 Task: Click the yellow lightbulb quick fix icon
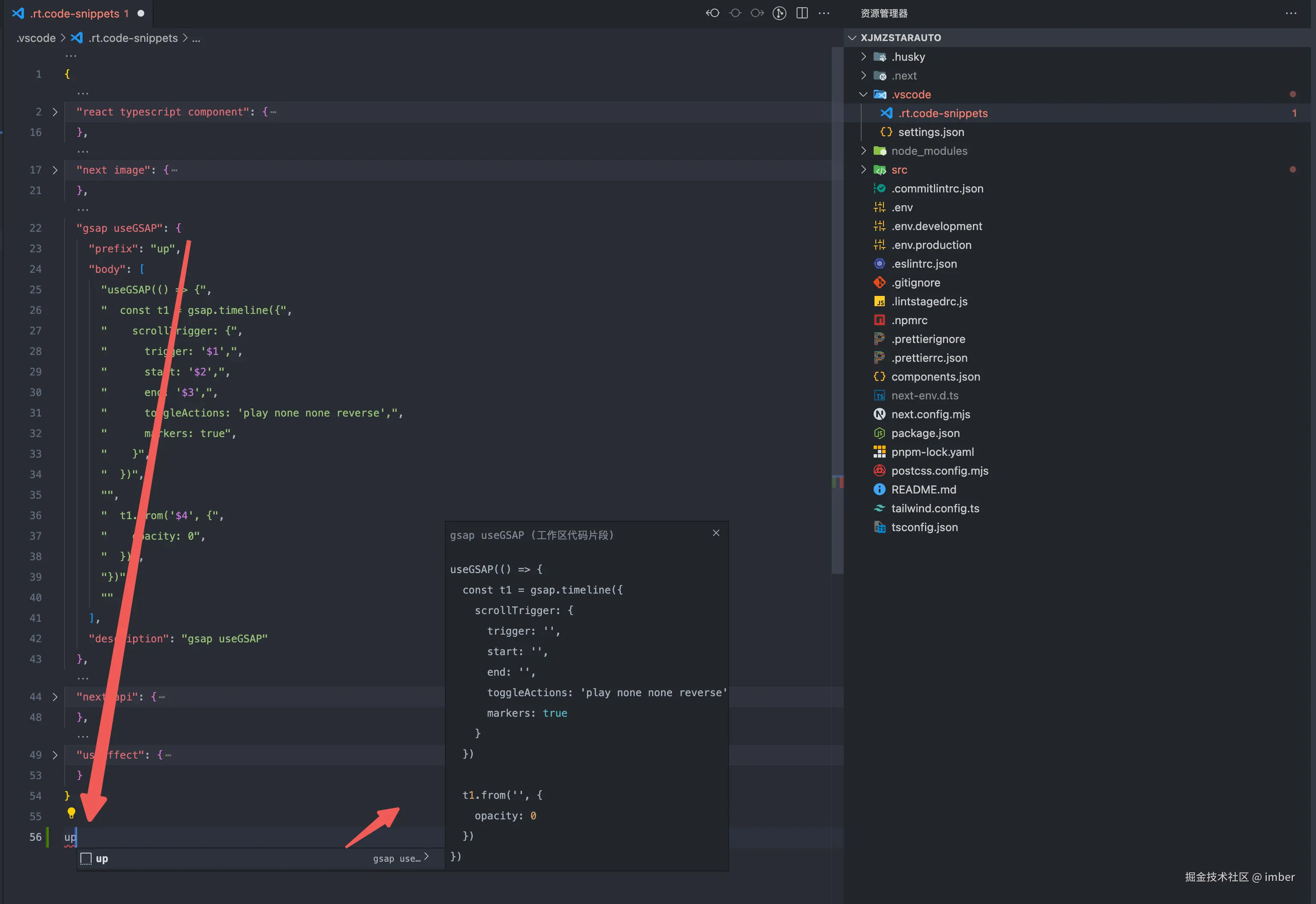click(x=71, y=813)
